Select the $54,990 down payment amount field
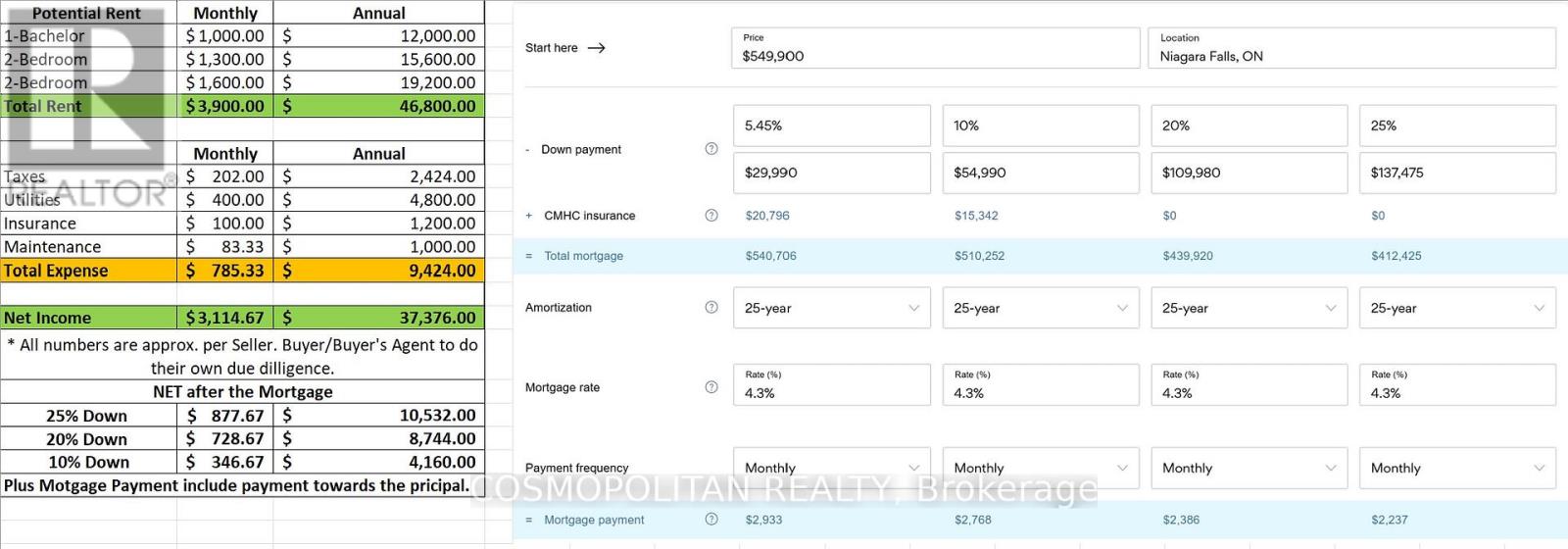1568x549 pixels. tap(1040, 173)
